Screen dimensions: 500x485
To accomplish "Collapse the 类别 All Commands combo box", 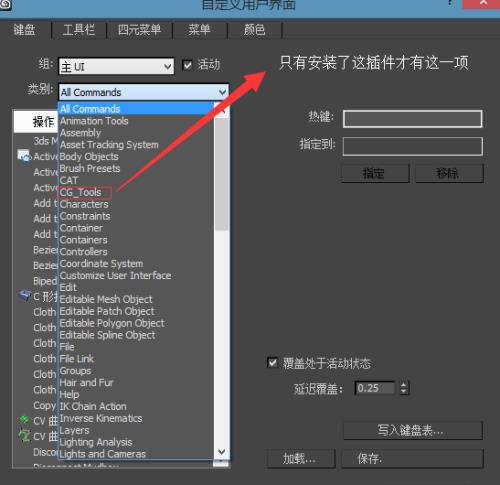I will pyautogui.click(x=144, y=92).
